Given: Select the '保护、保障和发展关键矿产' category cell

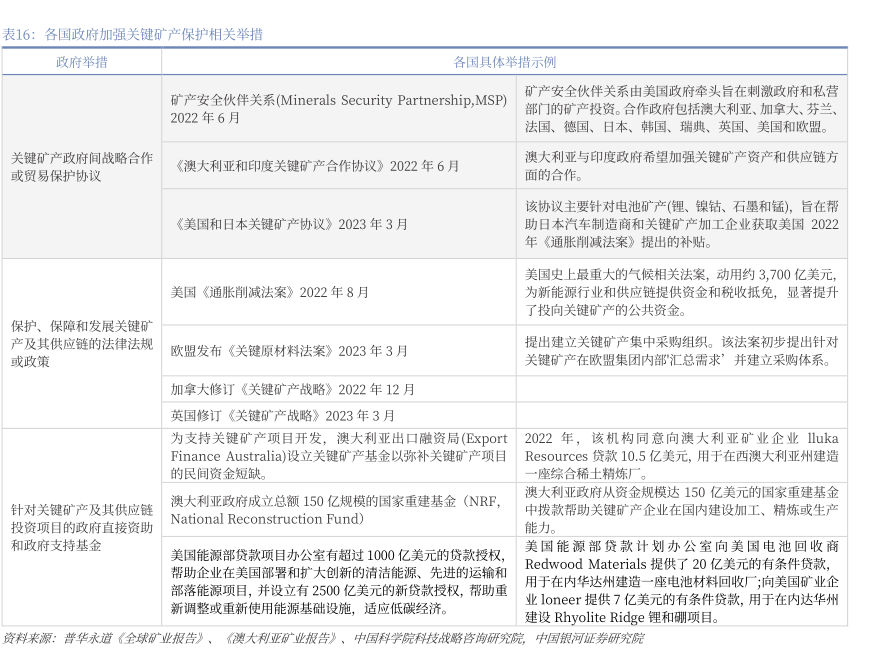Looking at the screenshot, I should [x=81, y=344].
